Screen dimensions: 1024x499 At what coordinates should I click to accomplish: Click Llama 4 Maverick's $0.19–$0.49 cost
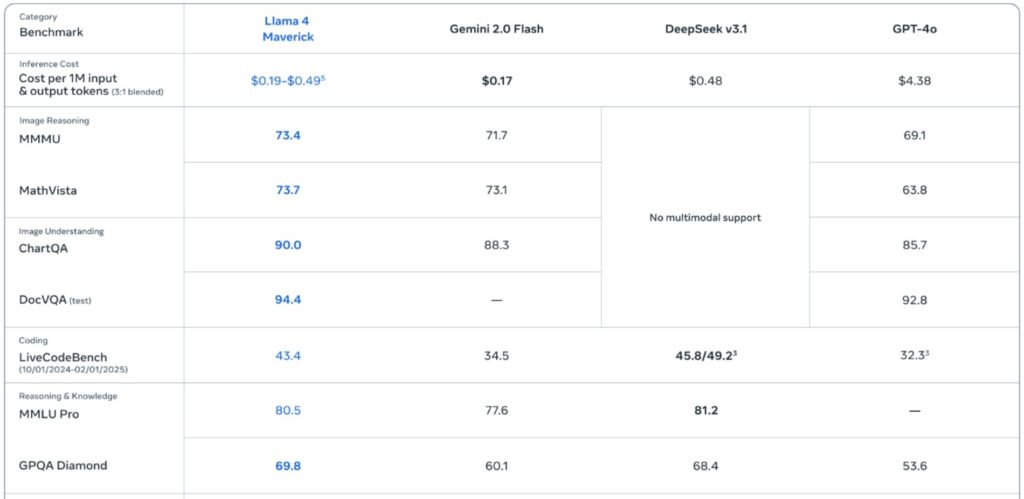[x=288, y=81]
